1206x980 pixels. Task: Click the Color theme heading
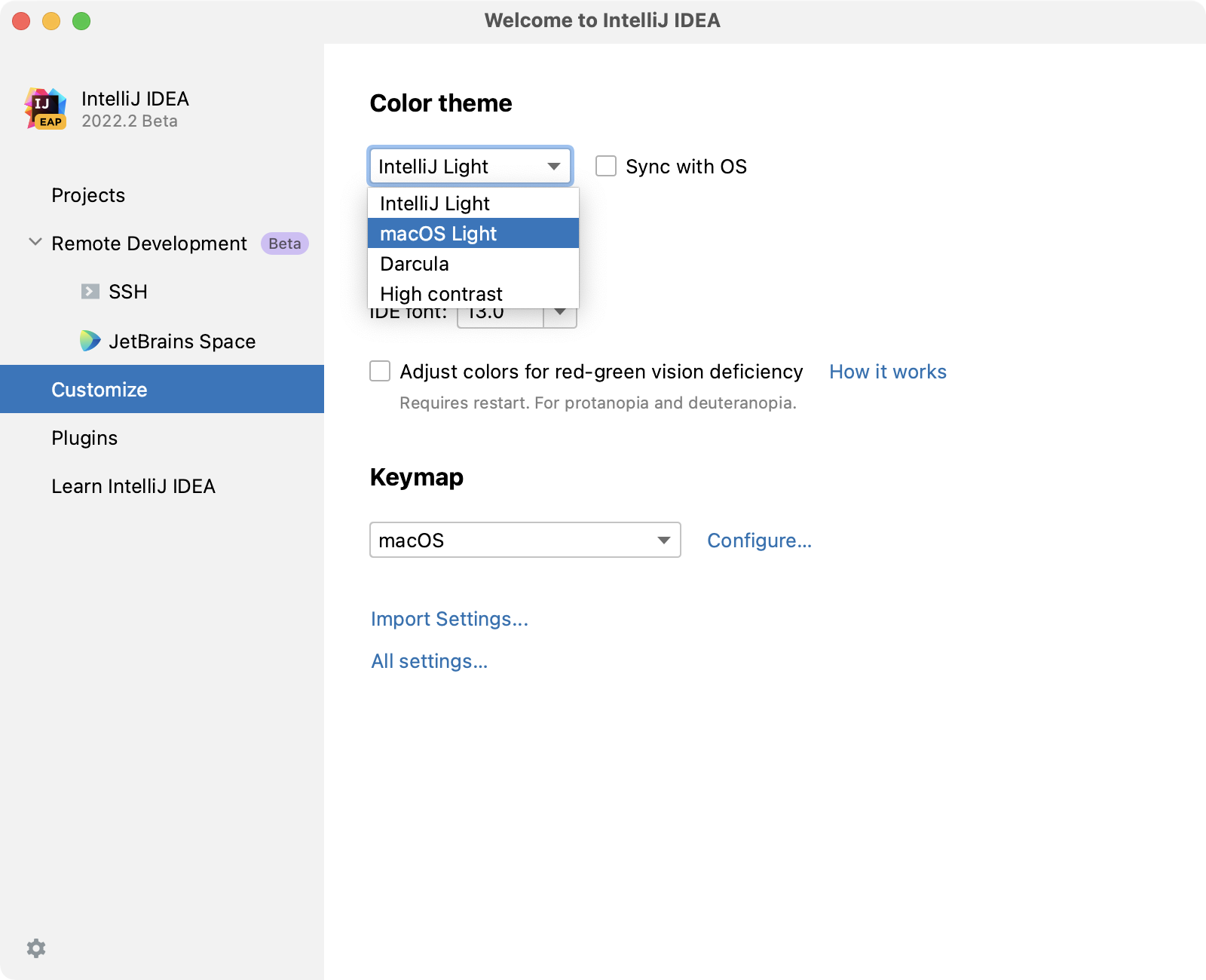click(441, 103)
